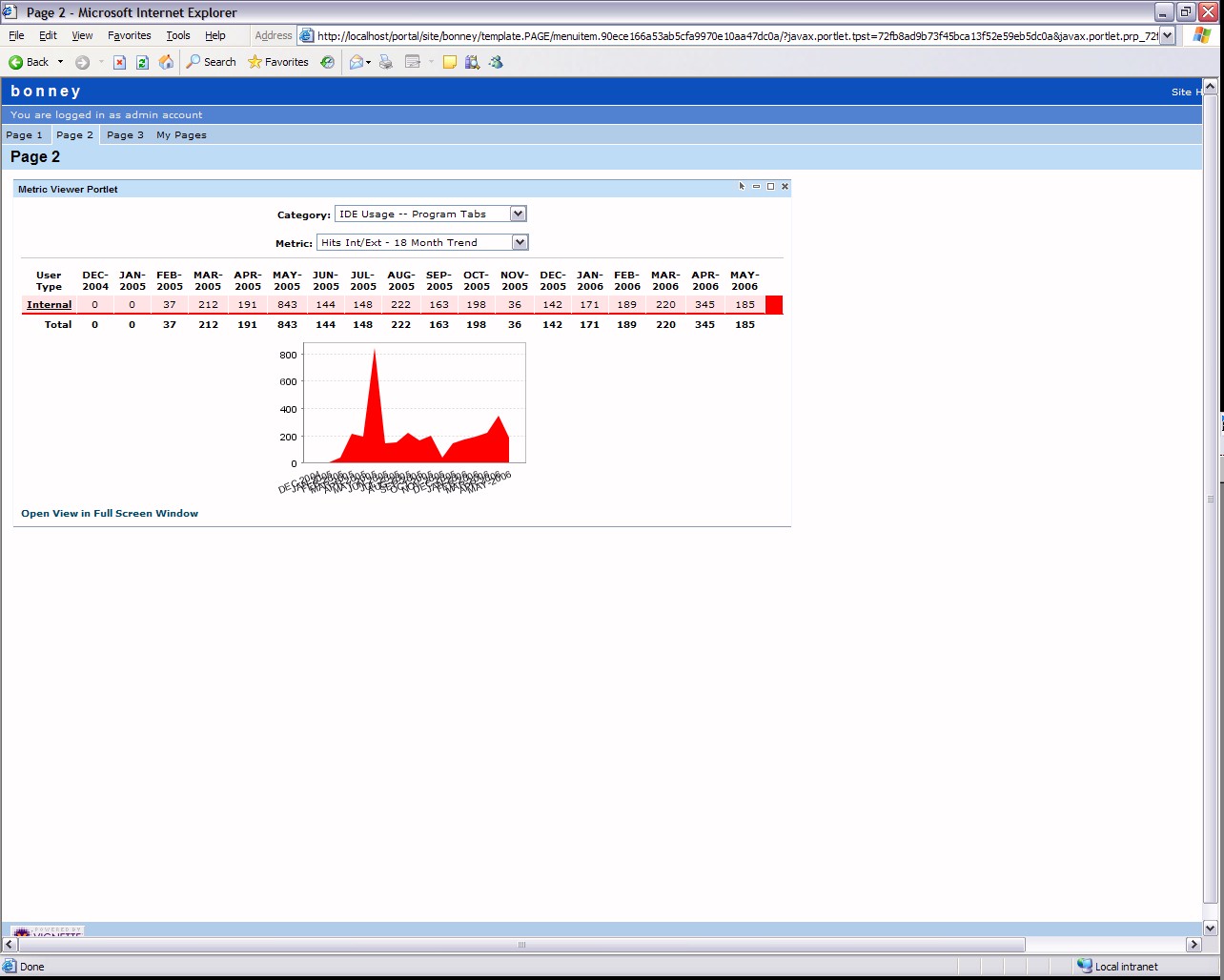Click the red Internal legend swatch
This screenshot has width=1224, height=980.
pyautogui.click(x=774, y=305)
